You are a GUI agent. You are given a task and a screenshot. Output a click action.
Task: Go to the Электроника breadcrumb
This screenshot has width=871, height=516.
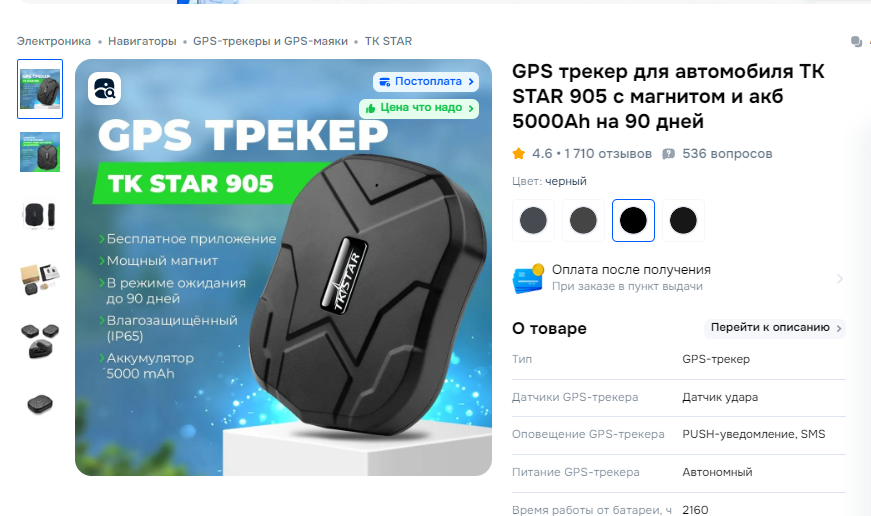coord(53,41)
